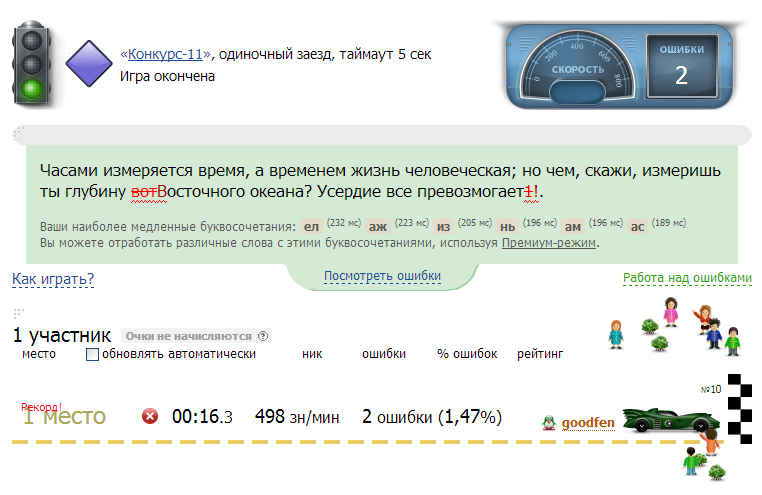
Task: Click the «% ошибок» column header
Action: (467, 354)
